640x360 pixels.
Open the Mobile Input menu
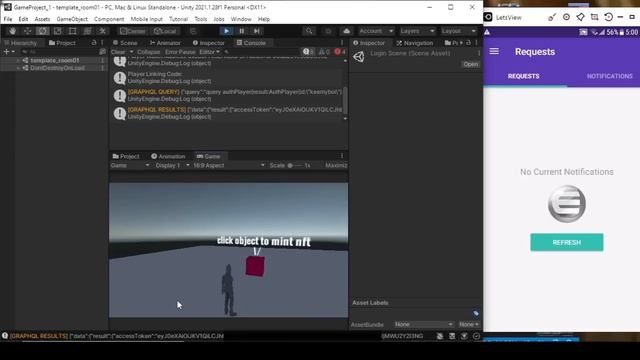coord(146,19)
